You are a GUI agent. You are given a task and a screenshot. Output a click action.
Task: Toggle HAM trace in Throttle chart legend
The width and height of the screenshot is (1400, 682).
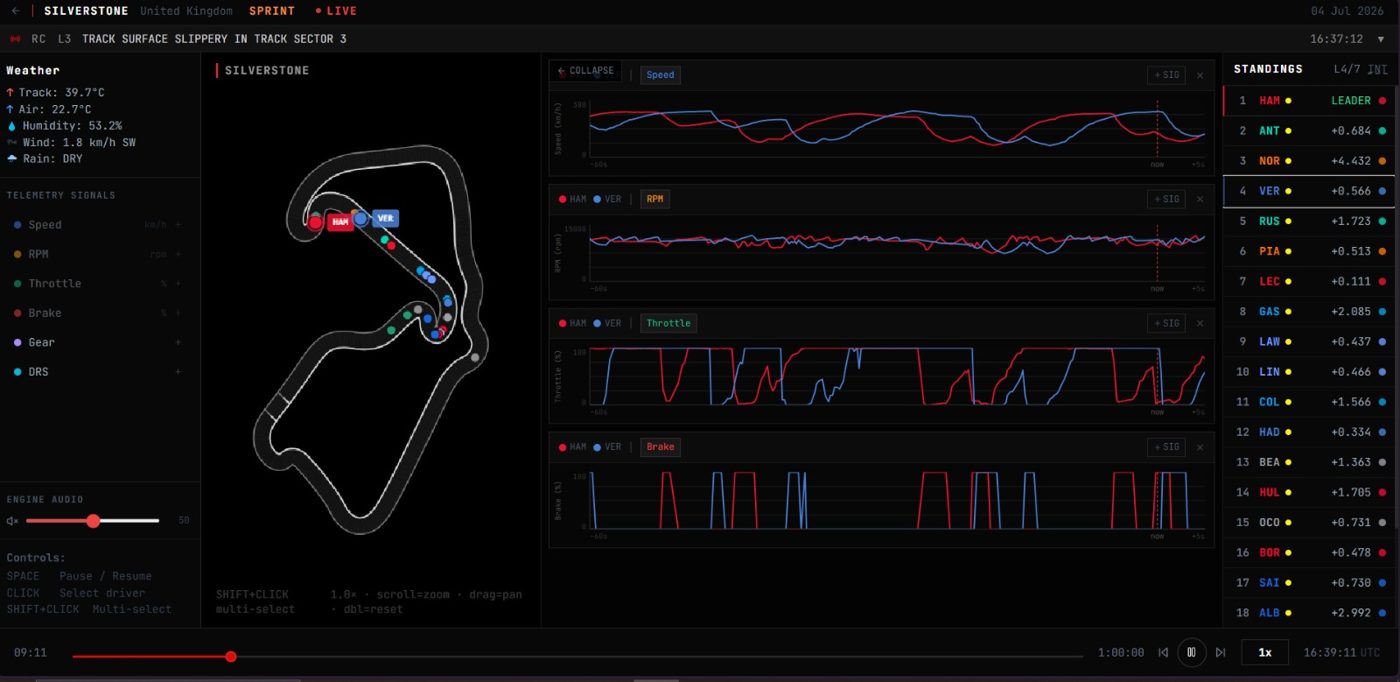coord(572,323)
